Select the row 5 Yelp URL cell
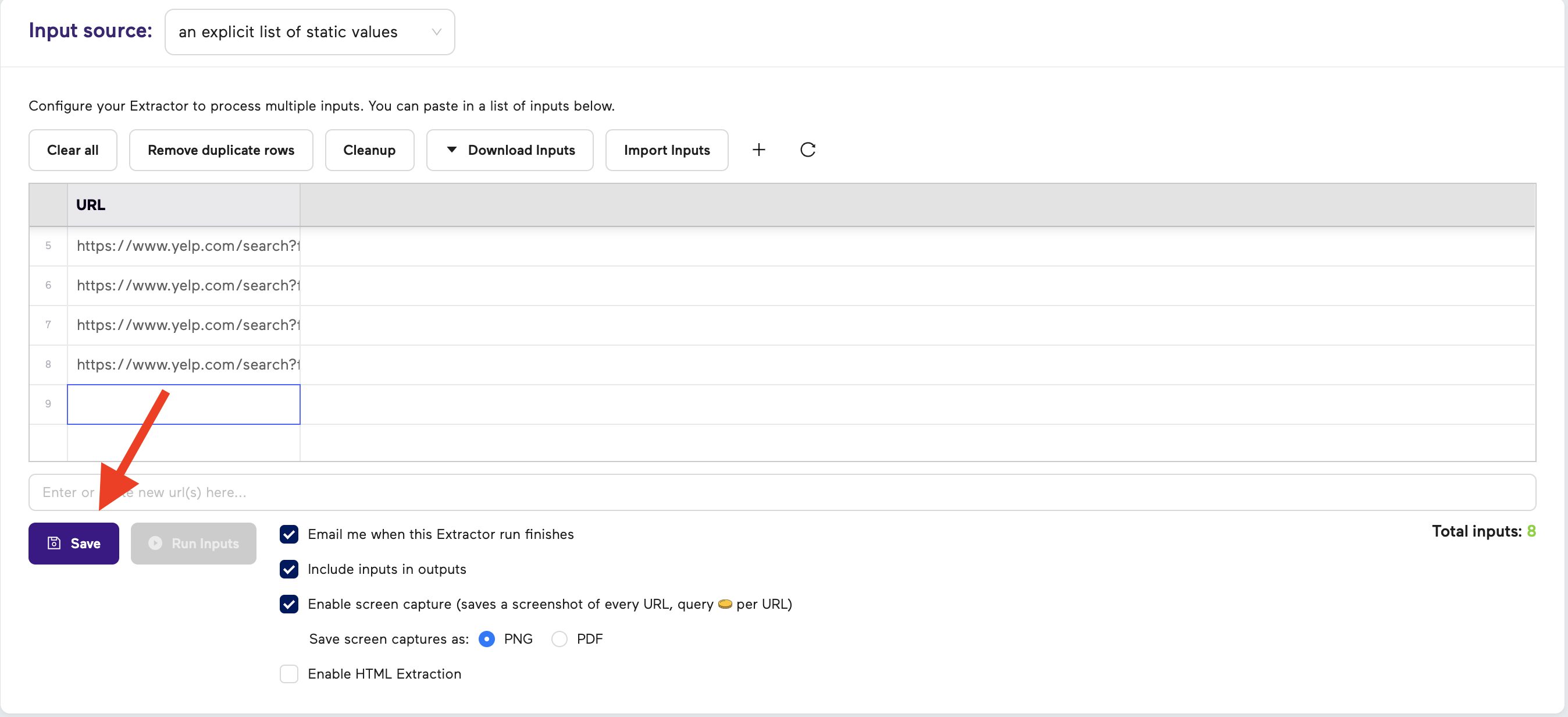 click(x=184, y=246)
